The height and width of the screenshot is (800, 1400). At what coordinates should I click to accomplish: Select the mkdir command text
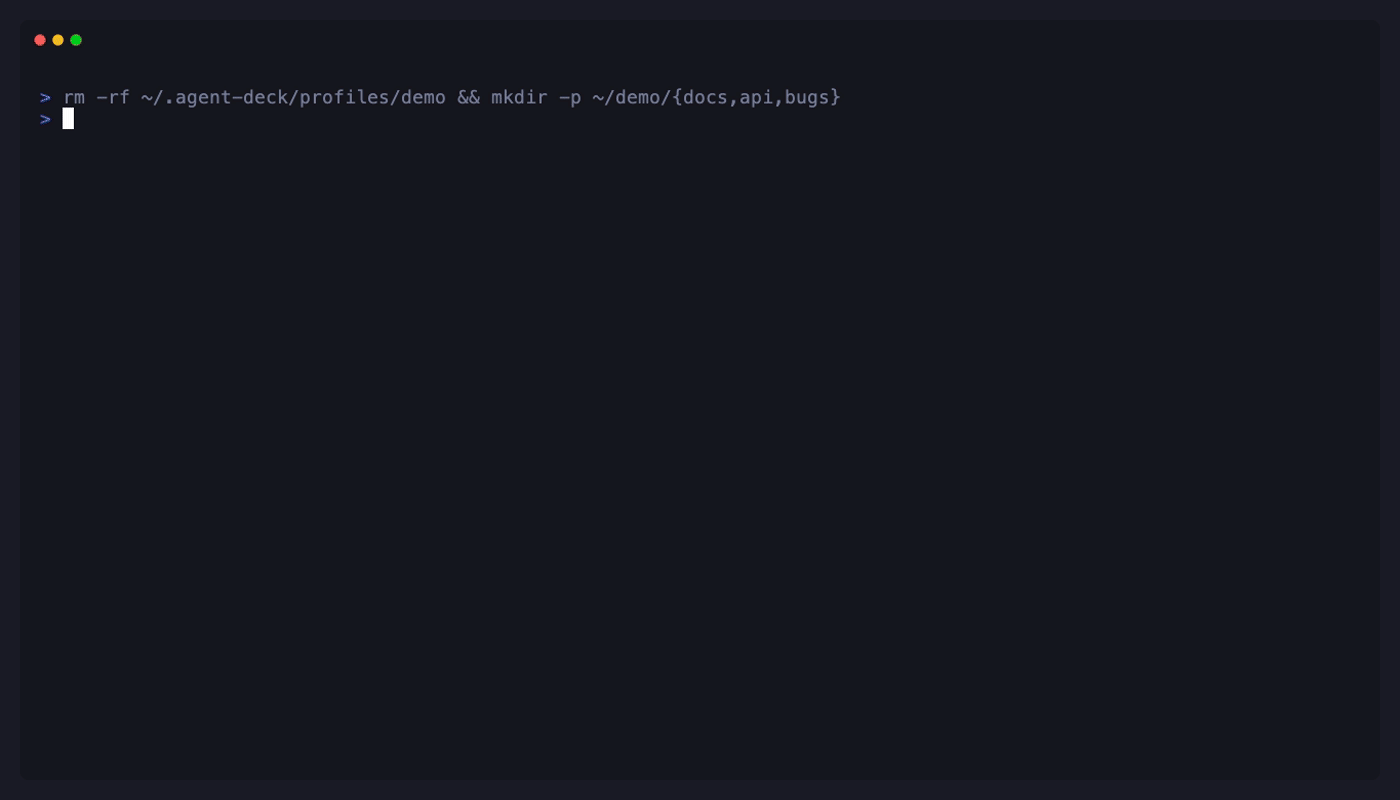(x=518, y=97)
